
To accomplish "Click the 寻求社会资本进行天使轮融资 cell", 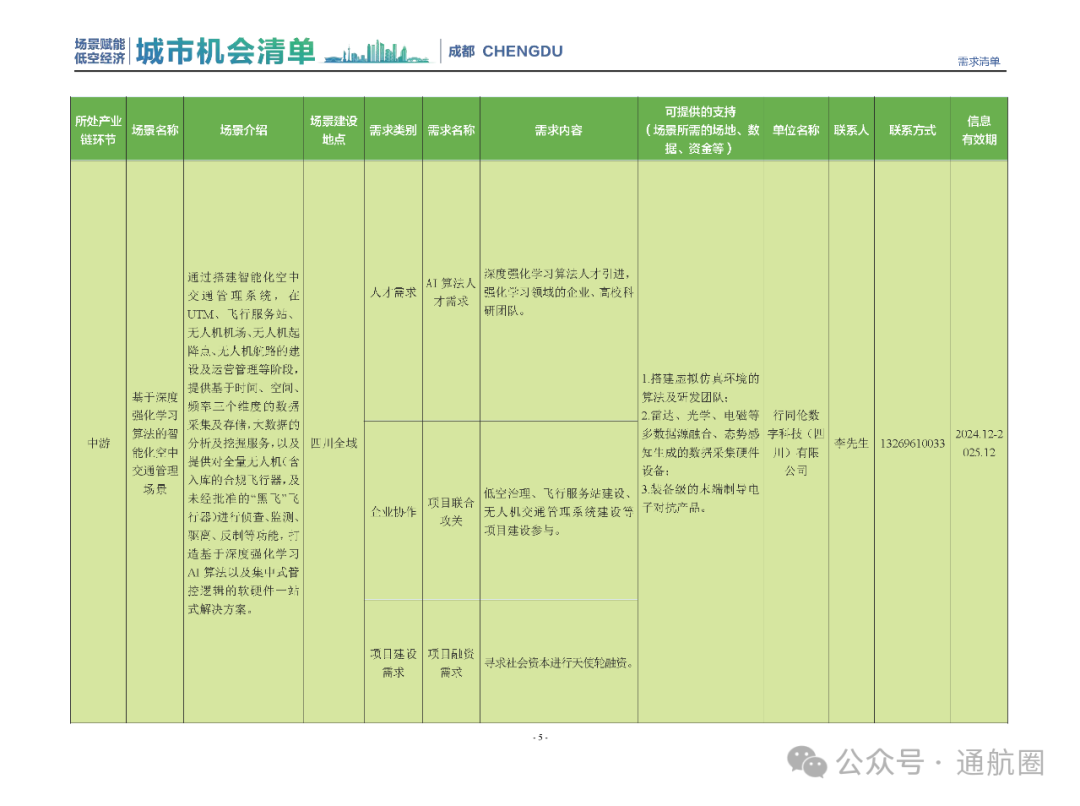I will point(559,663).
